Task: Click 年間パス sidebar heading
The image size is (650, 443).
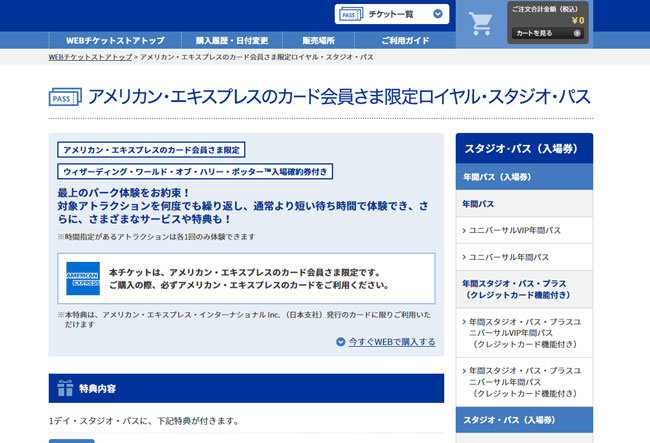Action: 524,203
